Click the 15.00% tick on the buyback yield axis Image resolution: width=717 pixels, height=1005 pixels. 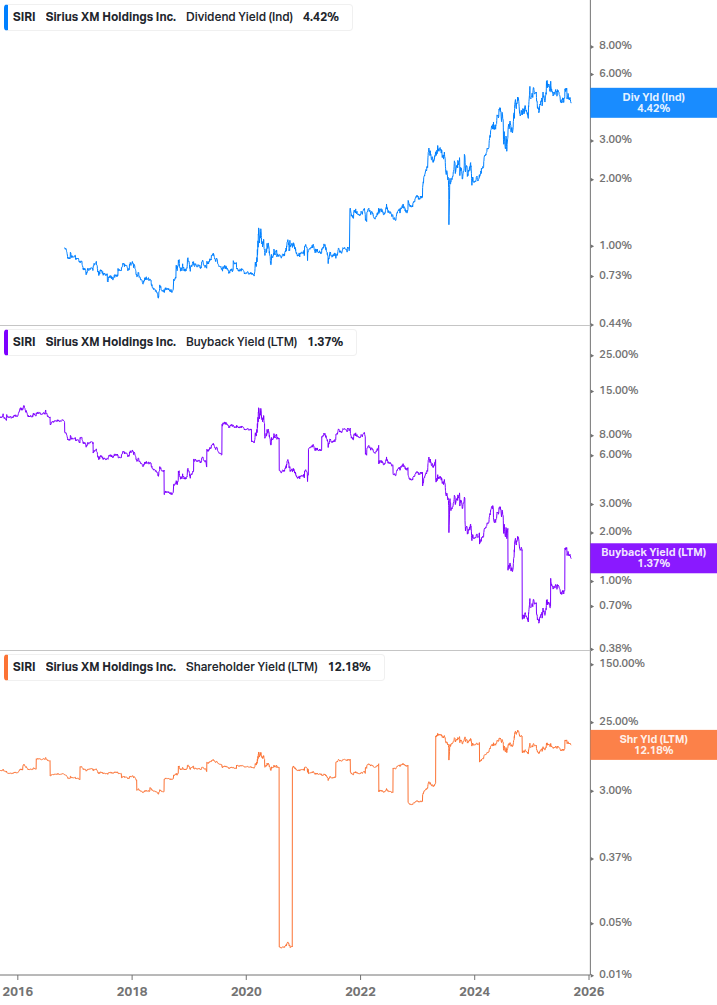point(618,390)
